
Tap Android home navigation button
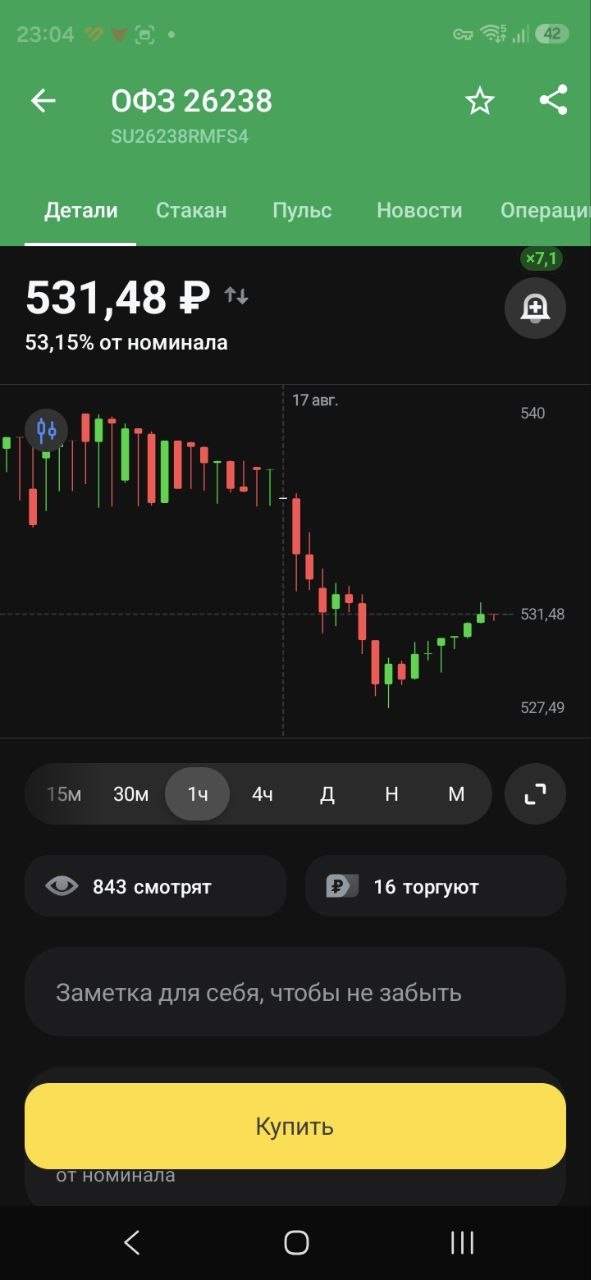click(296, 1242)
